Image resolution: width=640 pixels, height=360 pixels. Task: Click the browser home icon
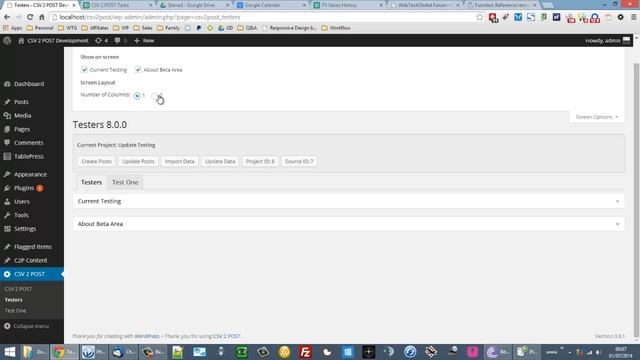tap(41, 17)
